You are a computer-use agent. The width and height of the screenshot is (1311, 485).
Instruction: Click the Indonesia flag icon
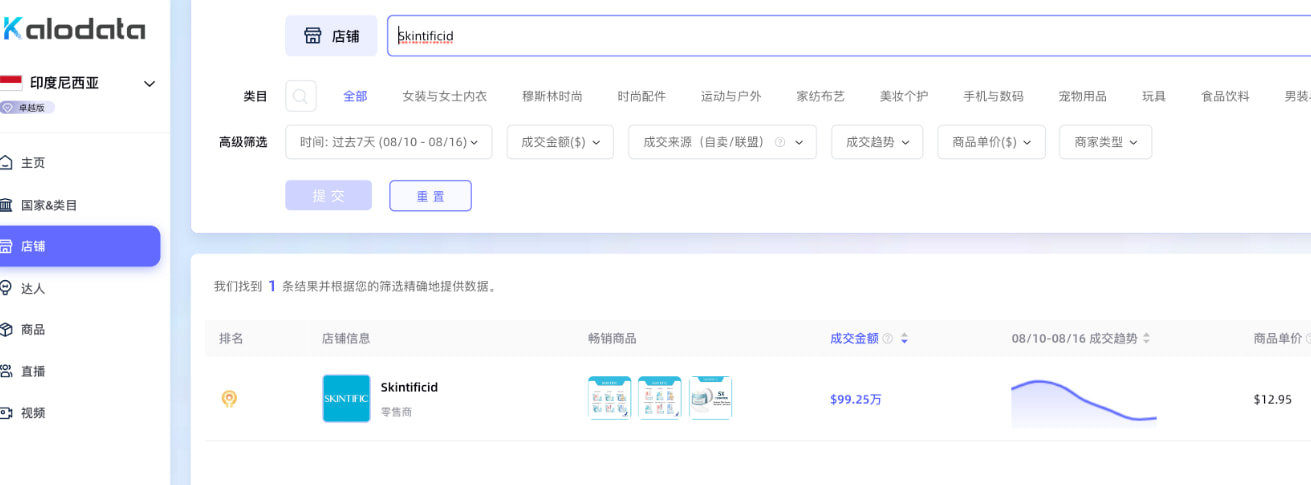pyautogui.click(x=10, y=83)
